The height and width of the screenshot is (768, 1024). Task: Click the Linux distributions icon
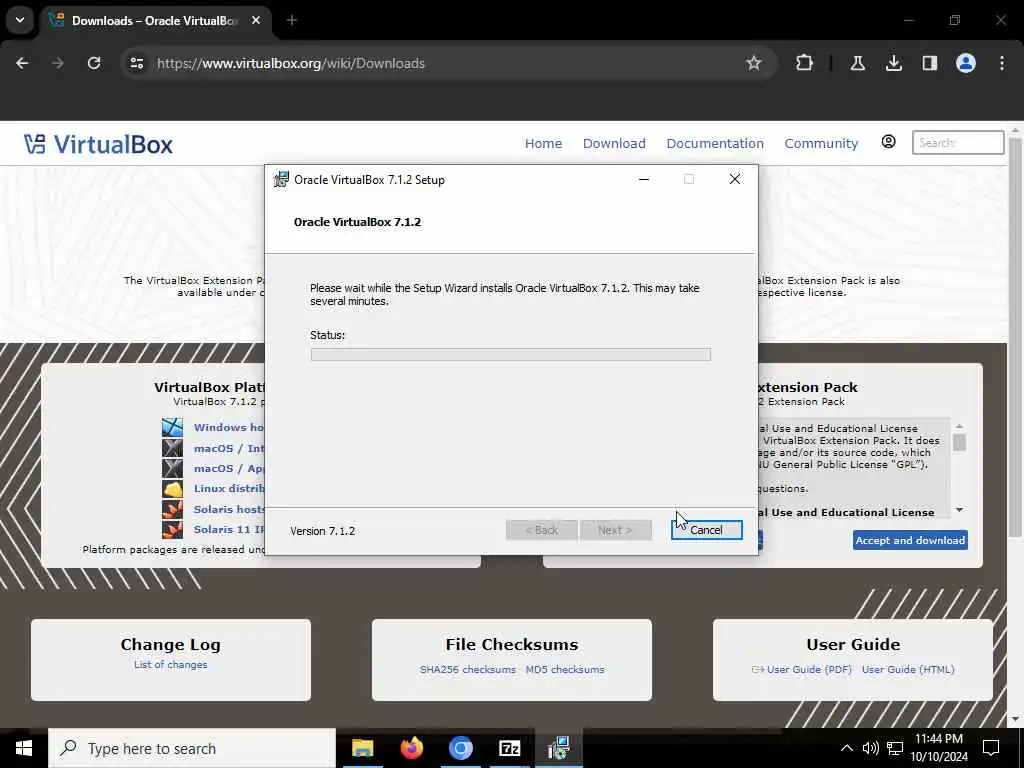172,488
